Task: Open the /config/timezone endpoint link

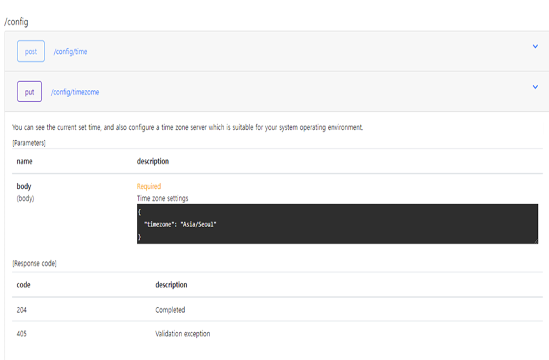Action: pyautogui.click(x=75, y=92)
